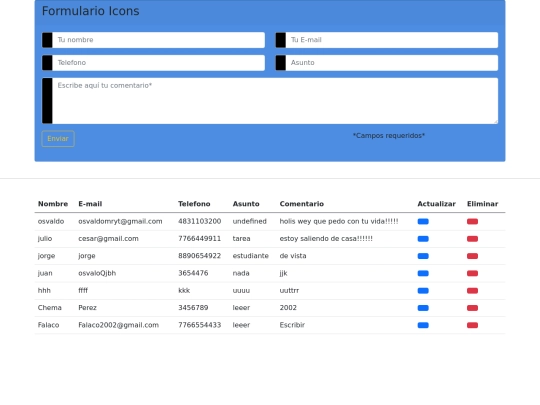Screen dimensions: 540x405
Task: Click the black icon beside Asunto
Action: click(281, 63)
